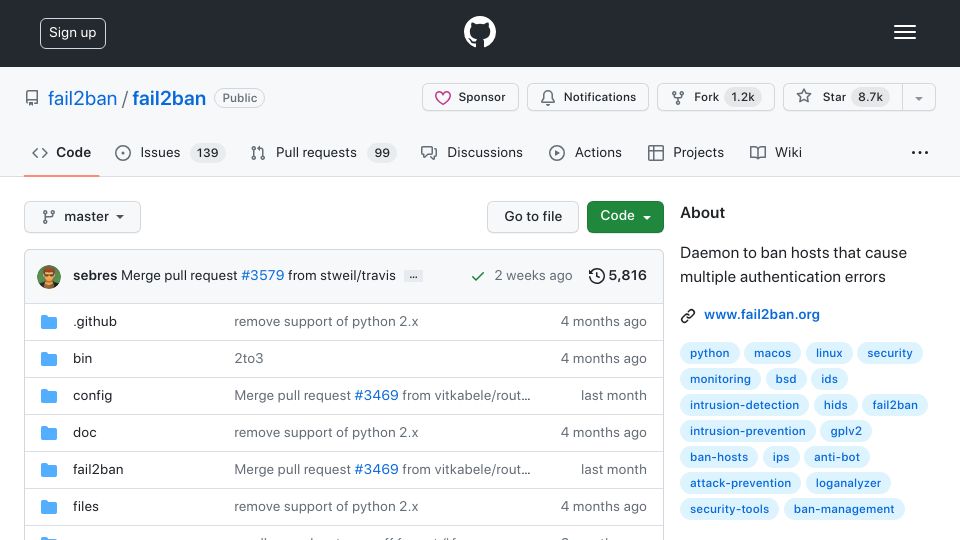Screen dimensions: 960x540
Task: Fork the repository
Action: click(x=716, y=97)
